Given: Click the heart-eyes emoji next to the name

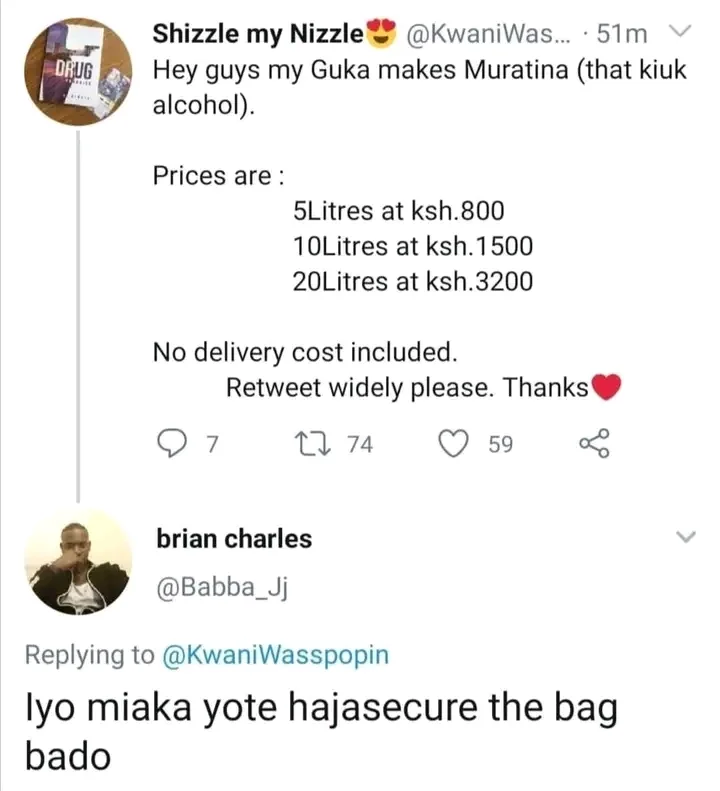Looking at the screenshot, I should (x=381, y=34).
